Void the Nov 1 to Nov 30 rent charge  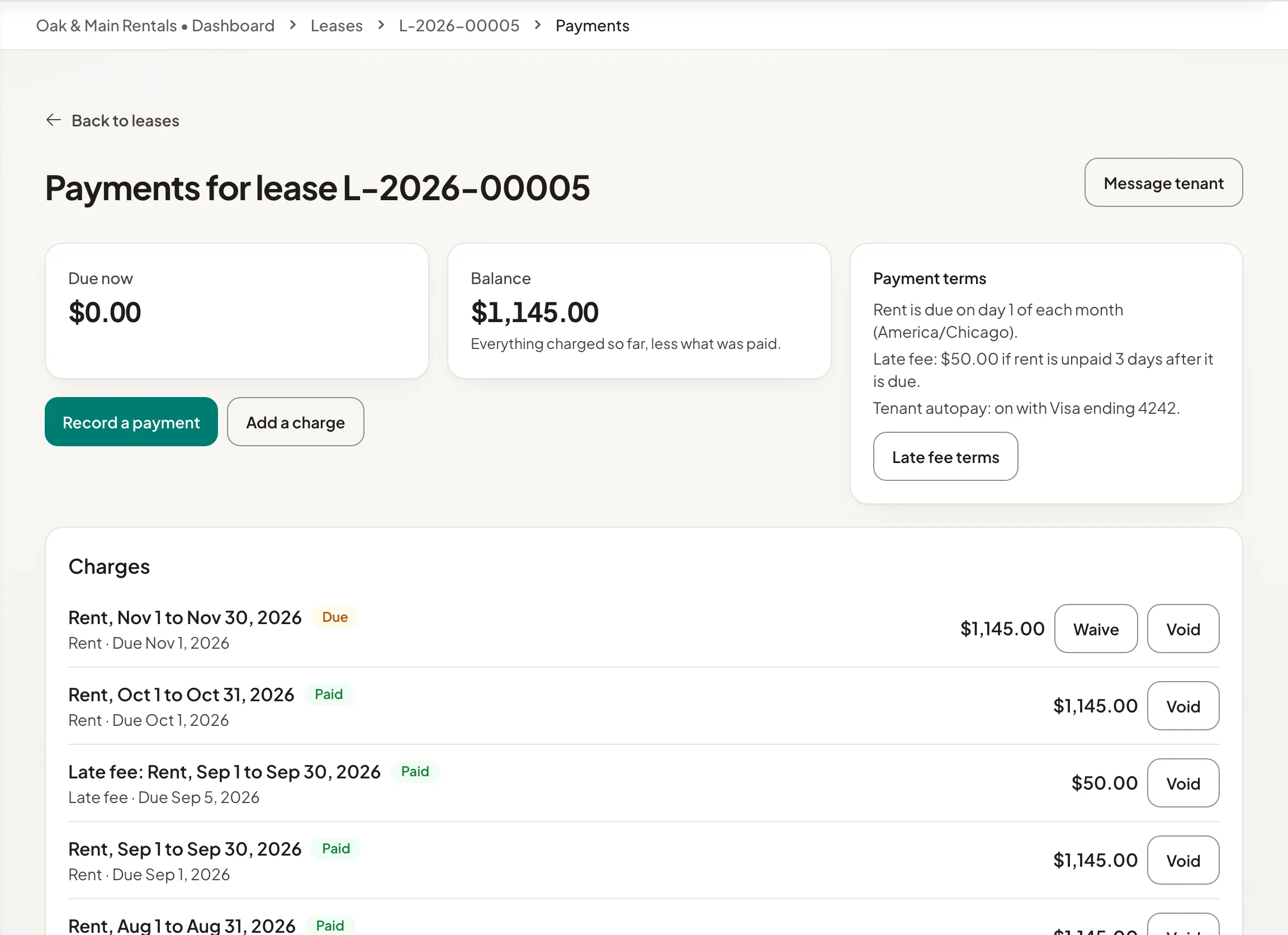tap(1183, 629)
